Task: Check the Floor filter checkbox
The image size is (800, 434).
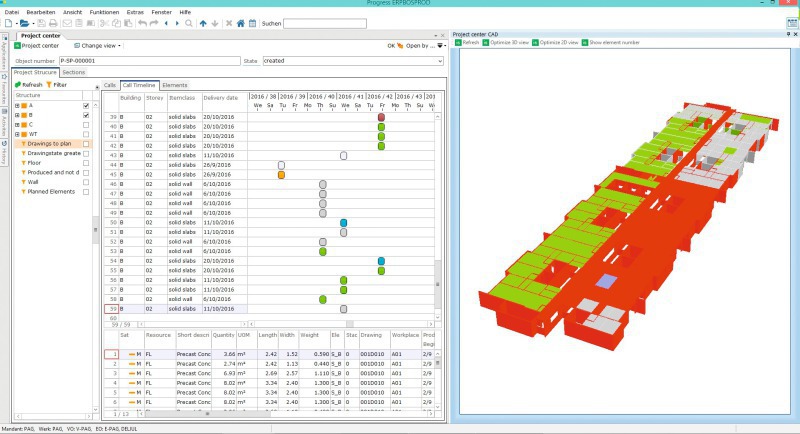Action: coord(86,163)
